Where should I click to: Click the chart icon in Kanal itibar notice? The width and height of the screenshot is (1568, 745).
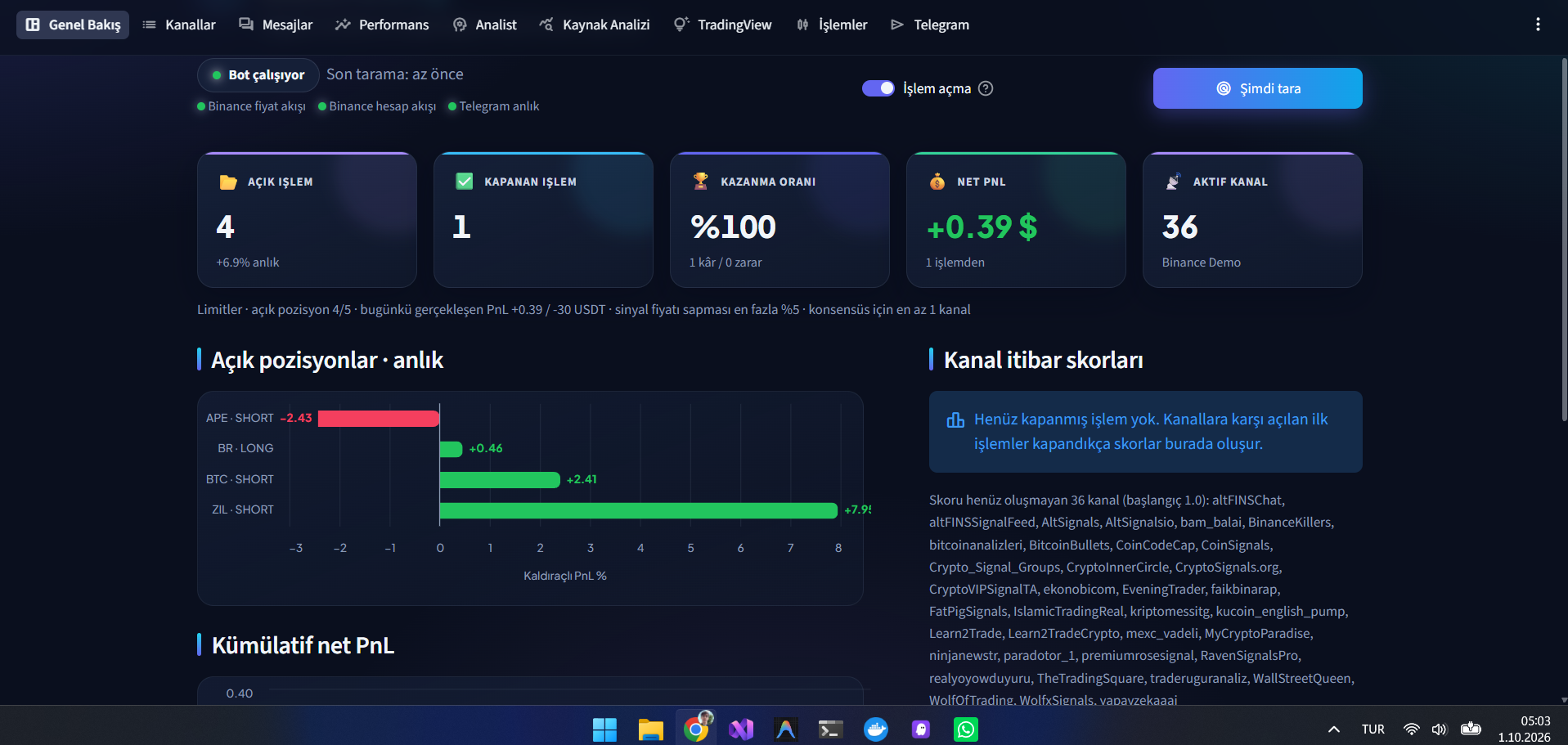pyautogui.click(x=955, y=420)
